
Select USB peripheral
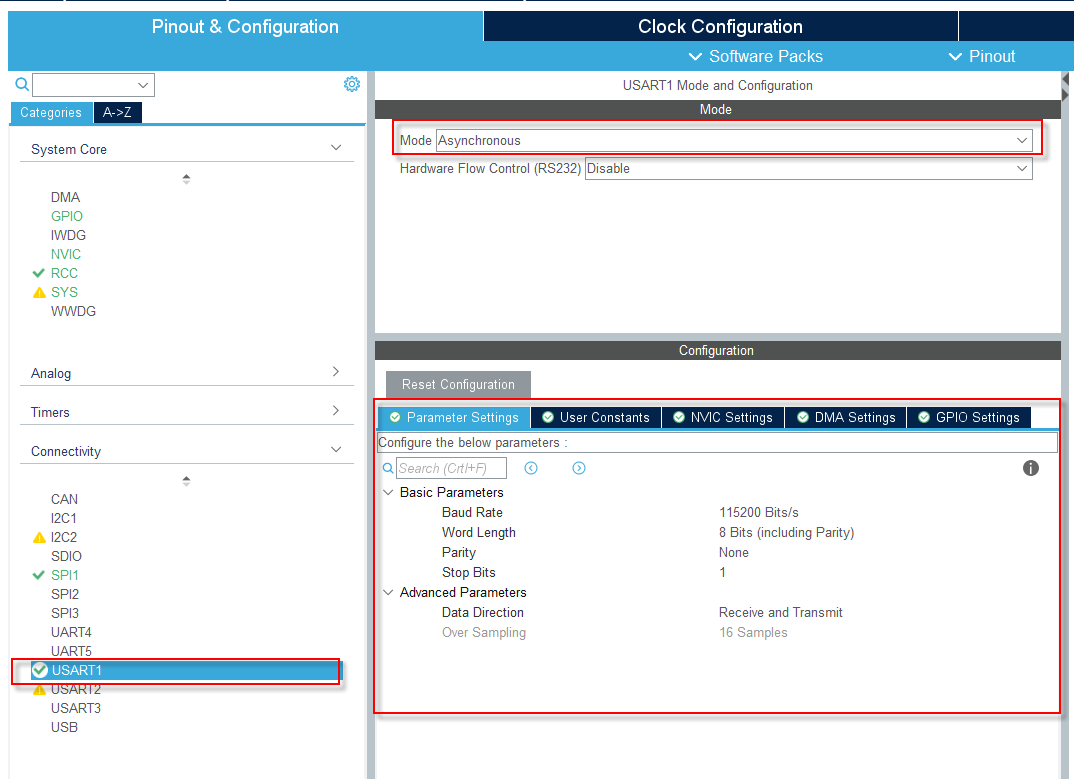click(64, 728)
